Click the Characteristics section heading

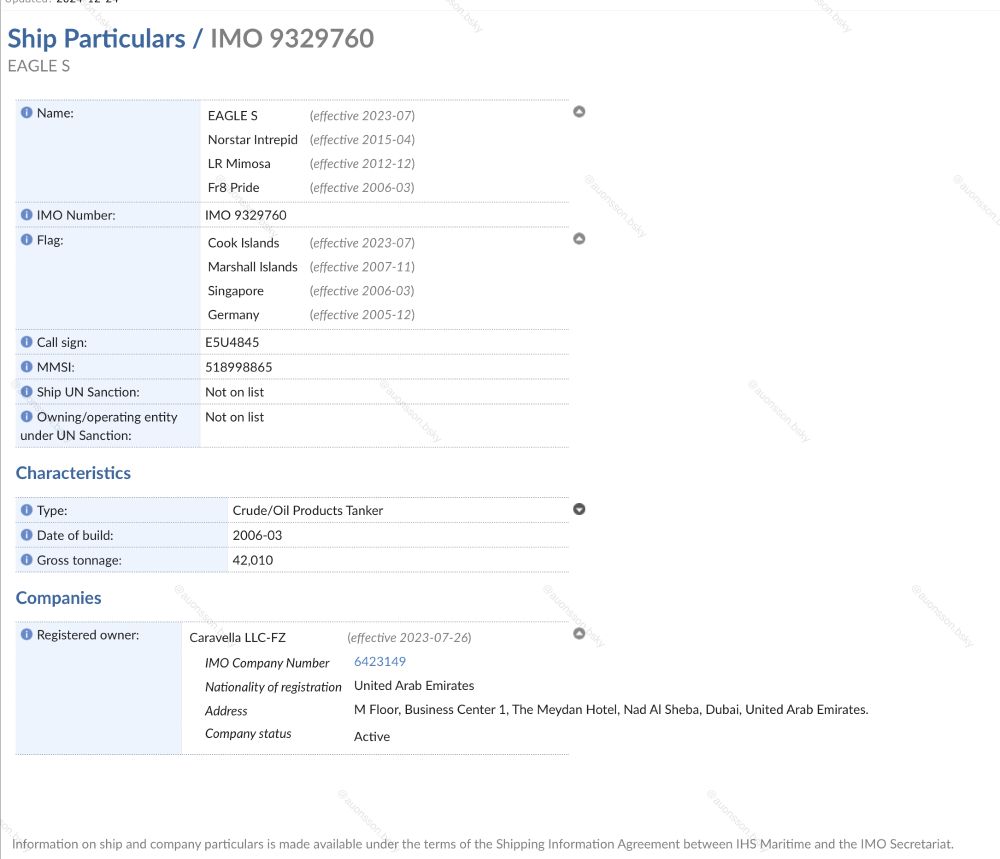[x=73, y=473]
